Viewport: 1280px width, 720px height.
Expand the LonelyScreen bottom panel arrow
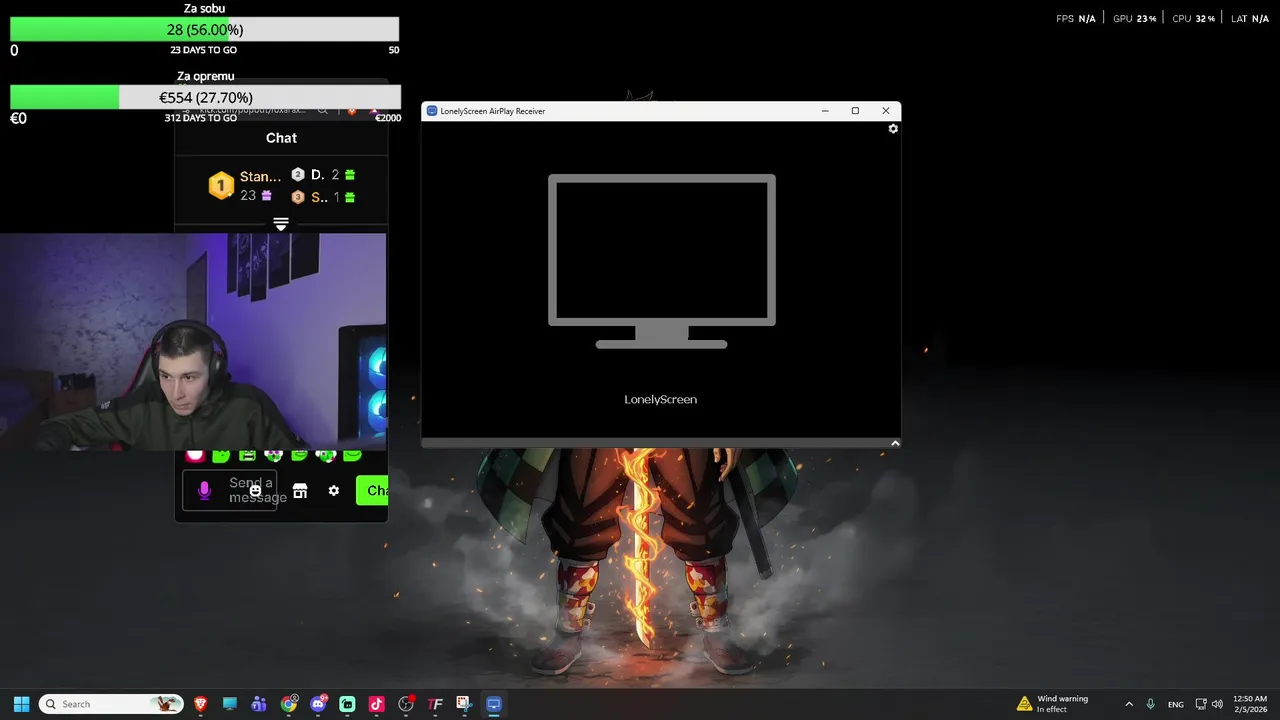895,443
